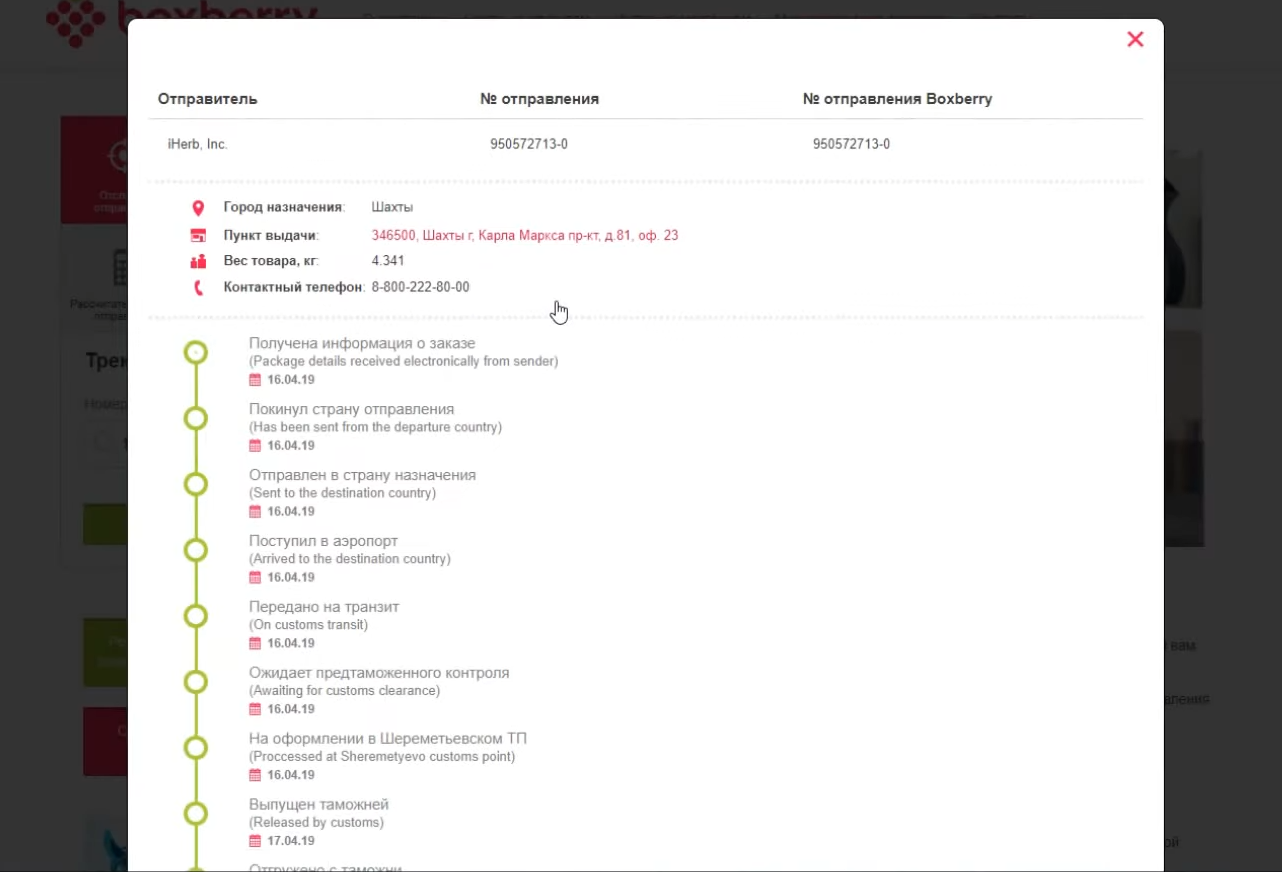This screenshot has width=1282, height=872.
Task: Select status Ожидает предтаможенного контроля
Action: click(379, 674)
